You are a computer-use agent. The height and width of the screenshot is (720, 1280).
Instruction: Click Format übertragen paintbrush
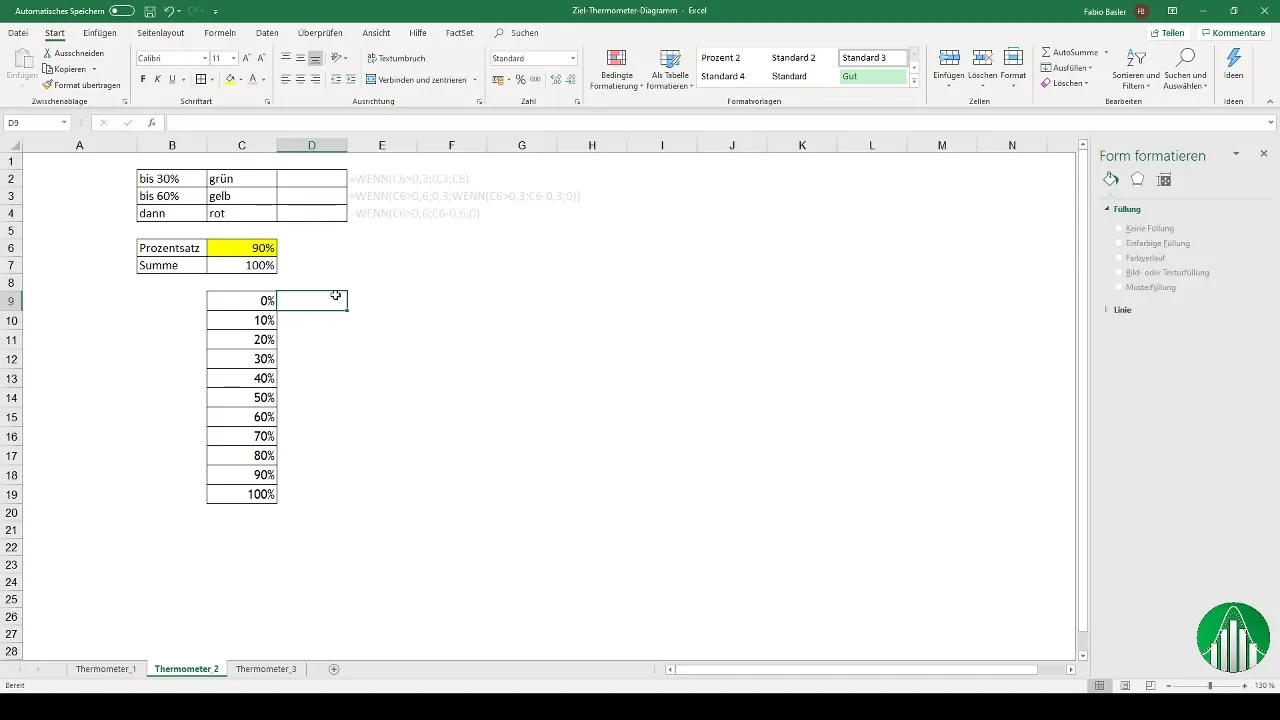(81, 85)
